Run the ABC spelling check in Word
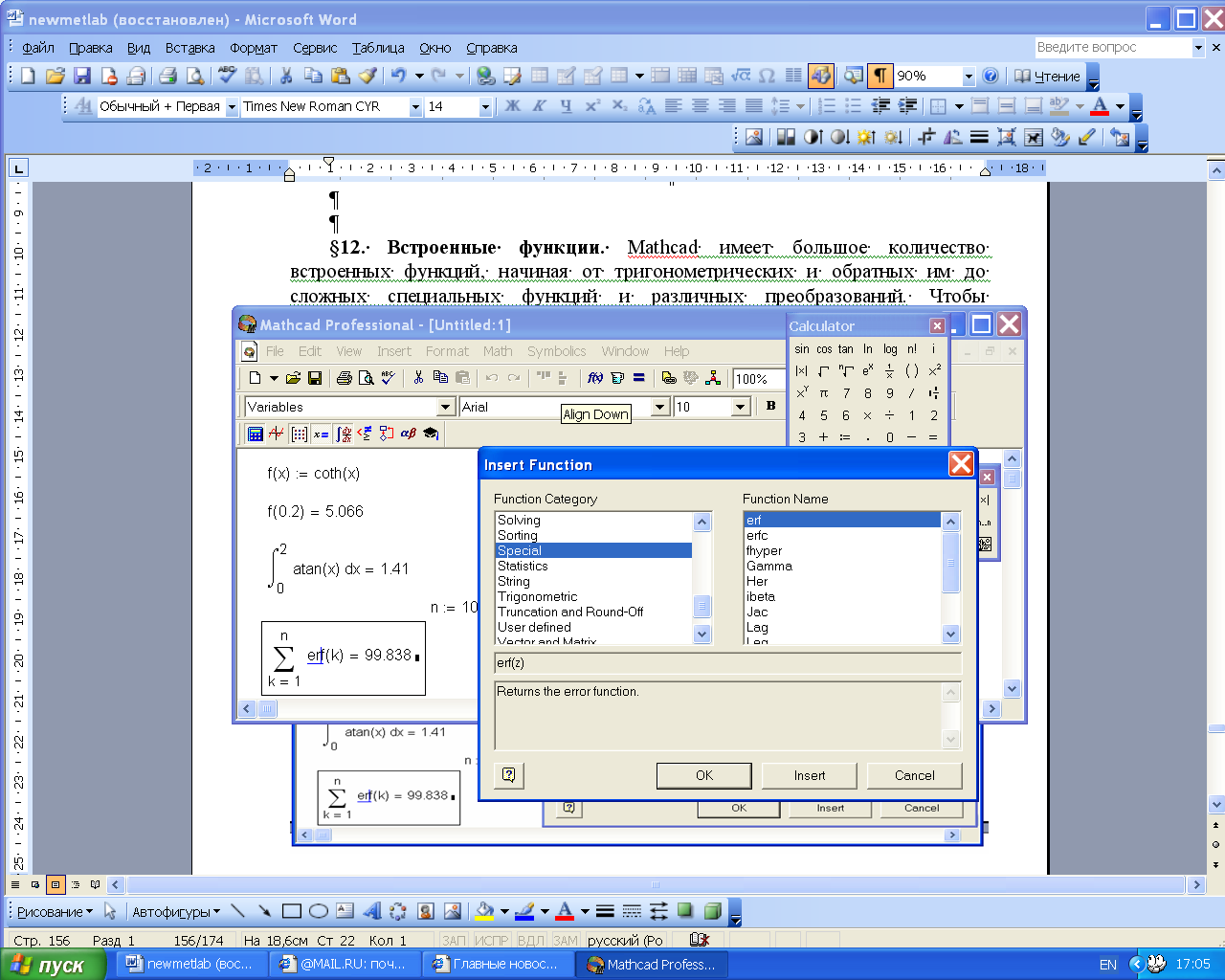 point(227,76)
